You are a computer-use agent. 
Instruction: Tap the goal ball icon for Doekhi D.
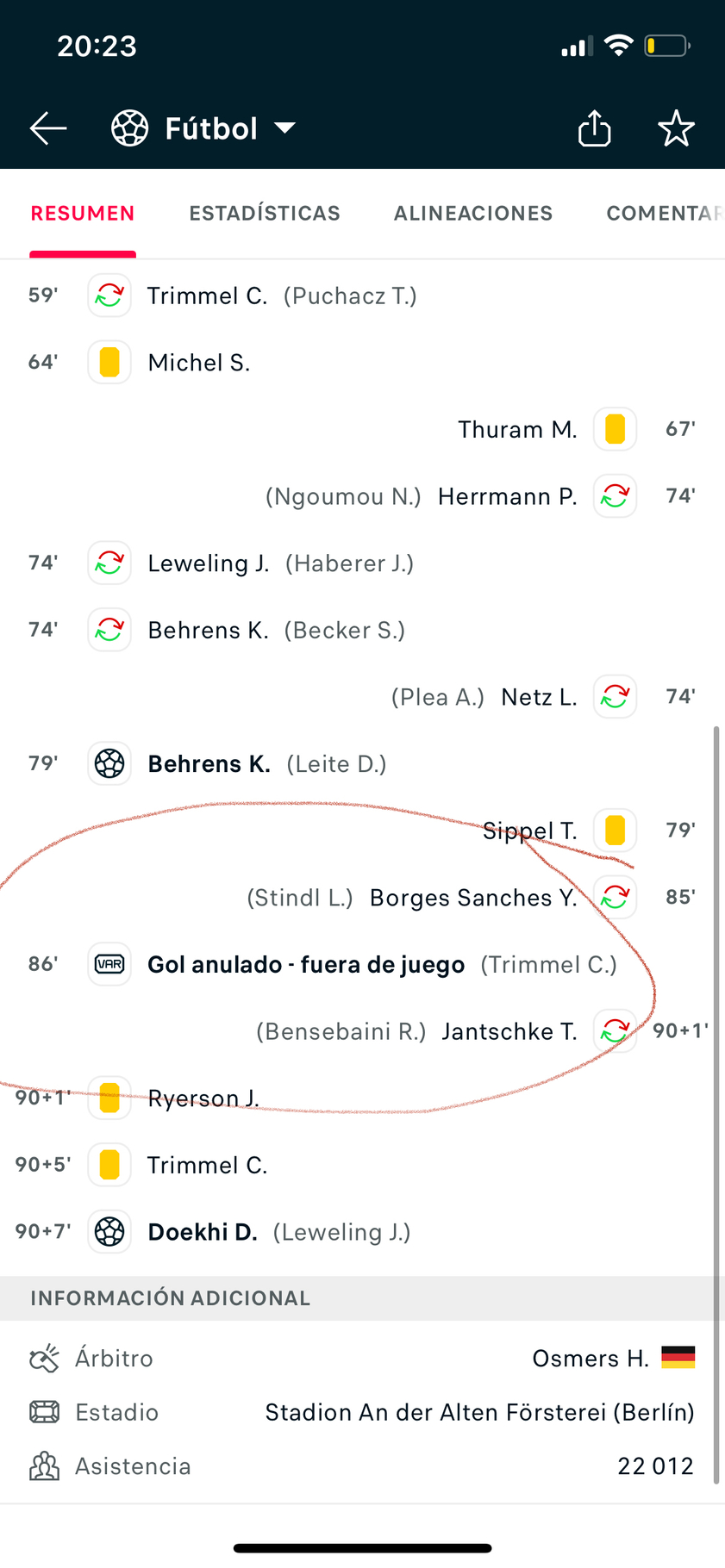coord(109,1232)
